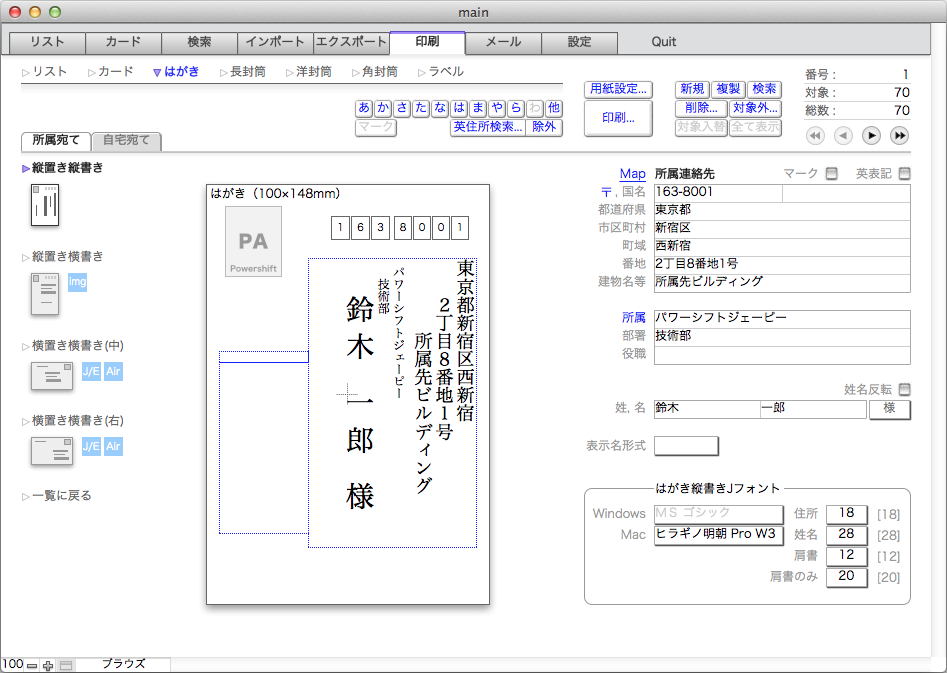947x673 pixels.
Task: Click the 印刷... button
Action: (618, 118)
